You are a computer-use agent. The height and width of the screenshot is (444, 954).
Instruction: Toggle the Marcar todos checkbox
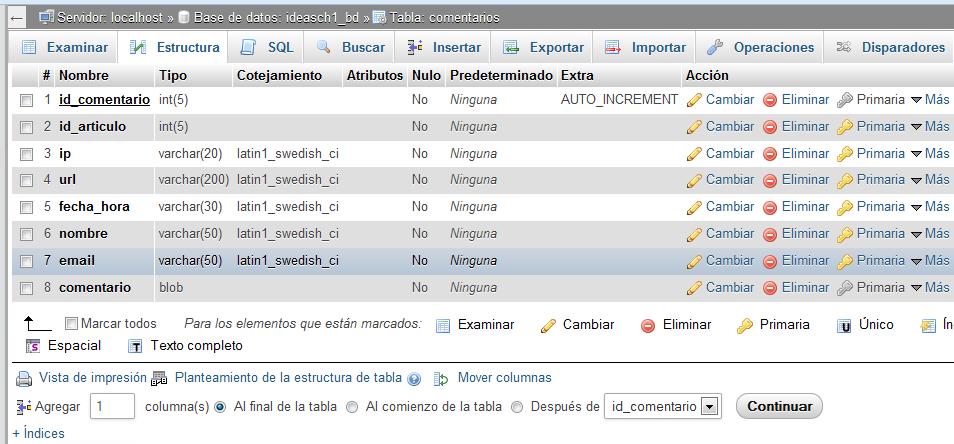click(x=71, y=324)
